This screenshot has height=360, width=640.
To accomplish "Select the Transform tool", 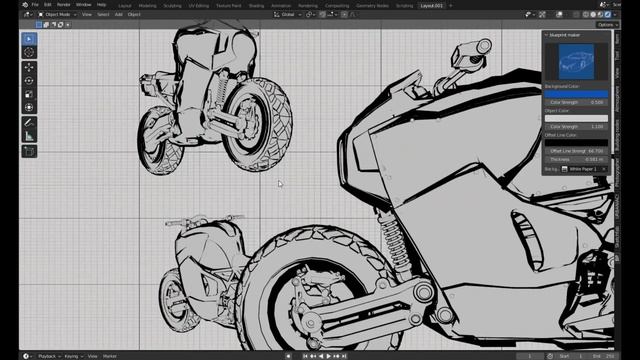I will pos(29,107).
